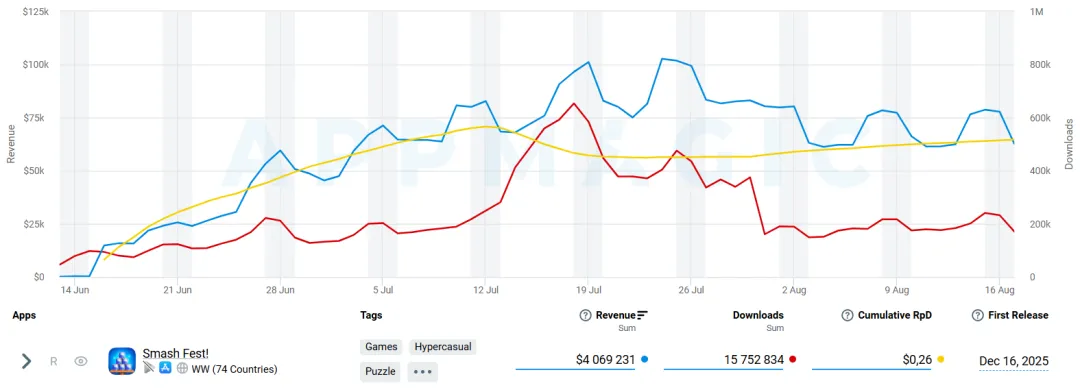Image resolution: width=1080 pixels, height=392 pixels.
Task: Click the globe icon beside WW countries
Action: [x=183, y=369]
